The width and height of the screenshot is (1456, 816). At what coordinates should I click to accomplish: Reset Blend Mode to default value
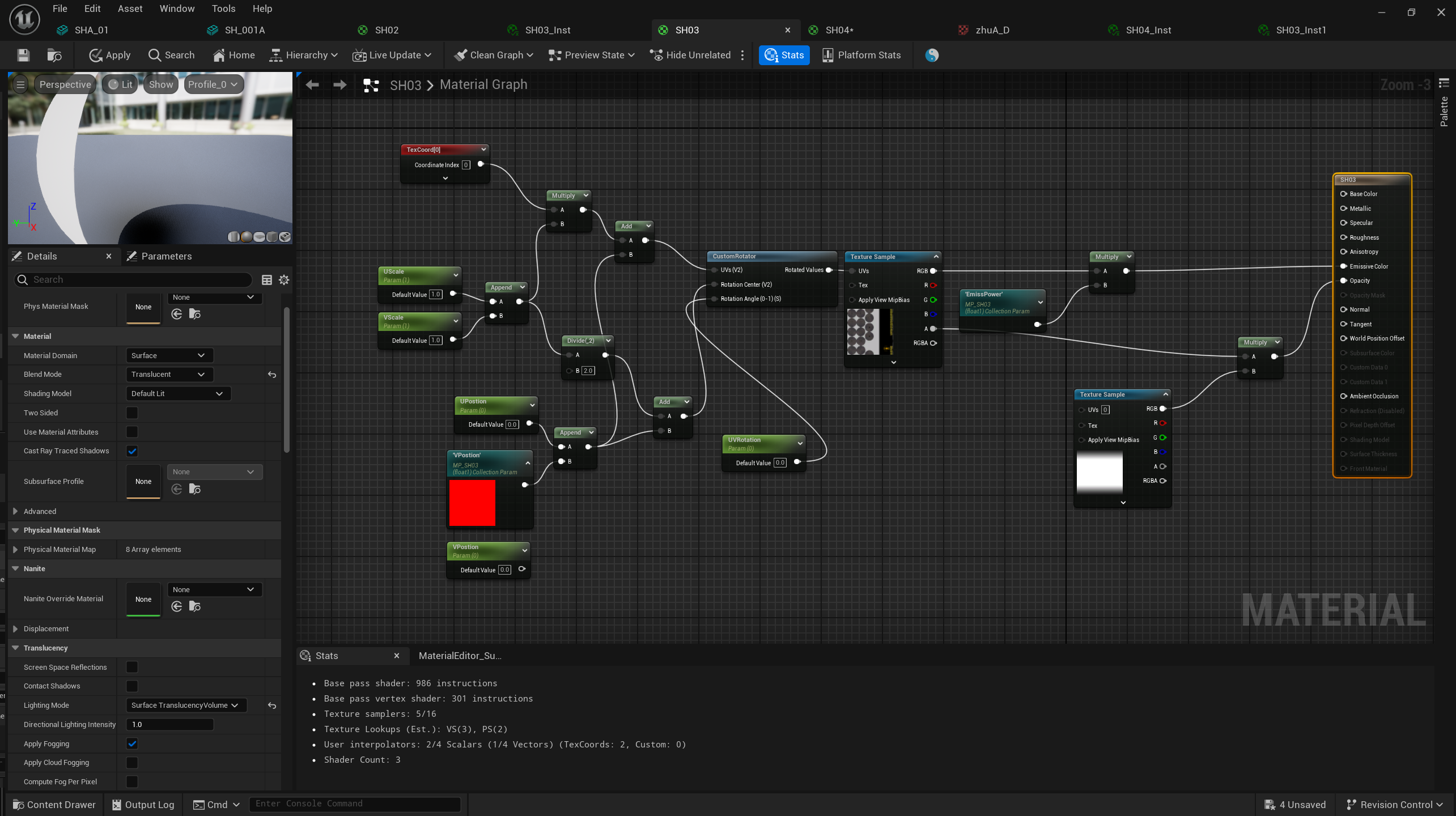click(272, 375)
